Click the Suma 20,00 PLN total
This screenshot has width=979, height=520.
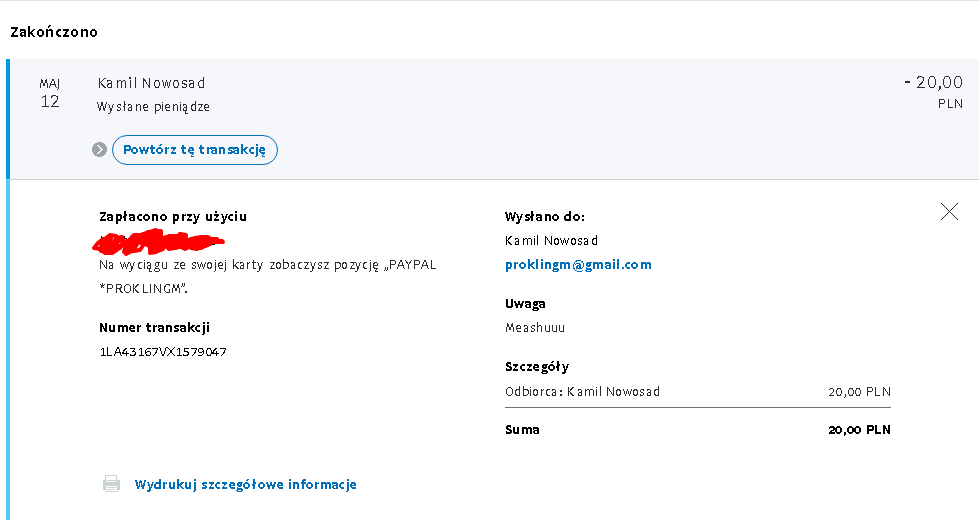point(698,429)
